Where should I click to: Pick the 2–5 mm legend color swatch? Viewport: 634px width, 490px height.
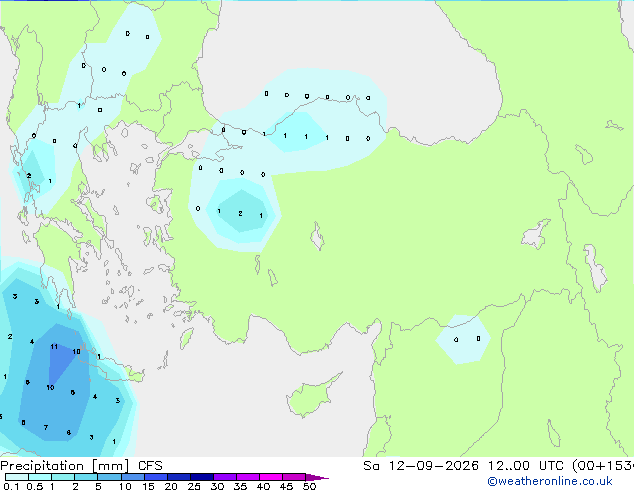pyautogui.click(x=86, y=477)
